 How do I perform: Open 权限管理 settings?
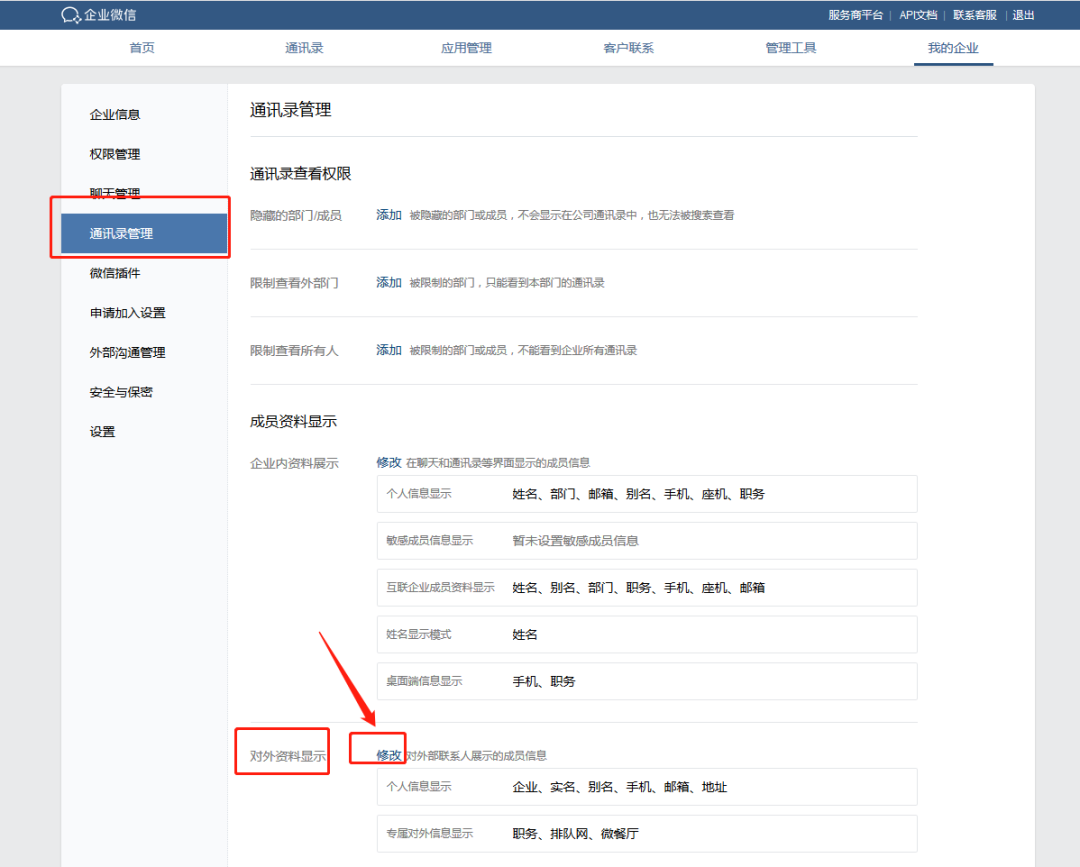pos(113,154)
